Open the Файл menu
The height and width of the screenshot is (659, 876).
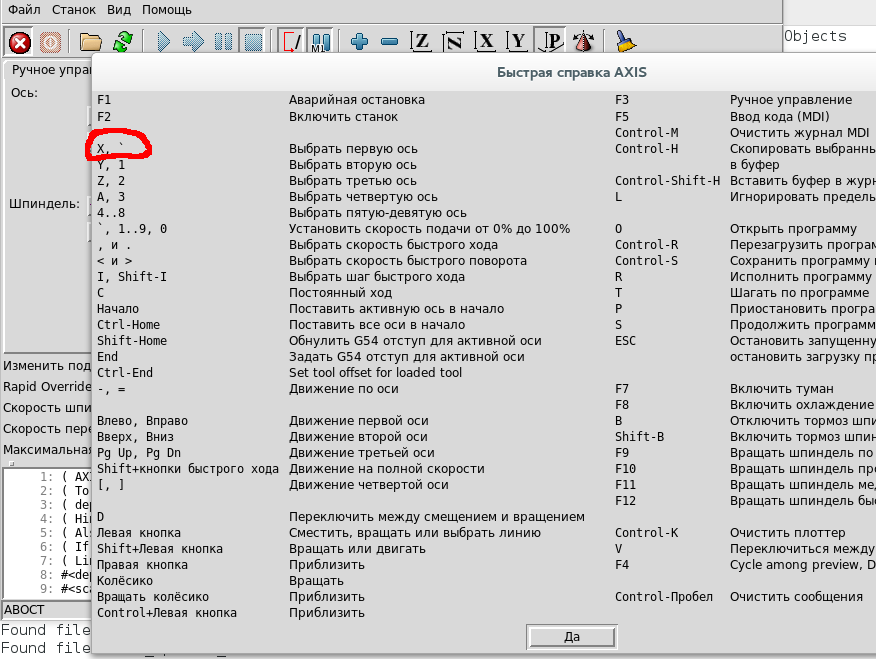pos(24,10)
